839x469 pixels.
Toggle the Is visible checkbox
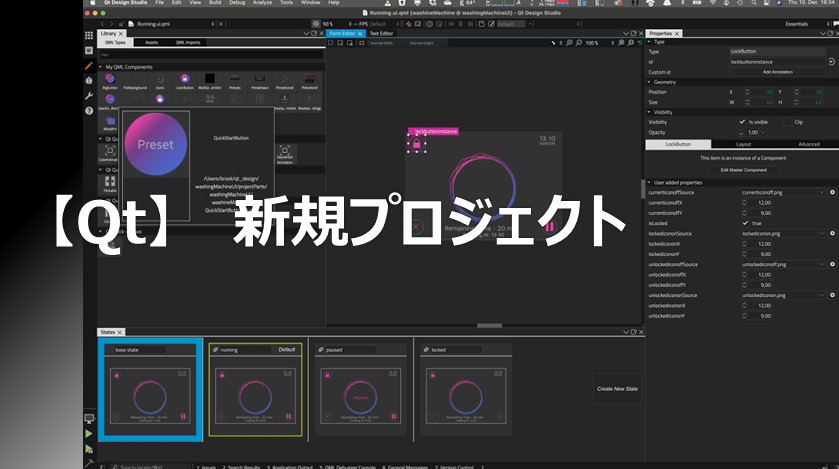(742, 122)
